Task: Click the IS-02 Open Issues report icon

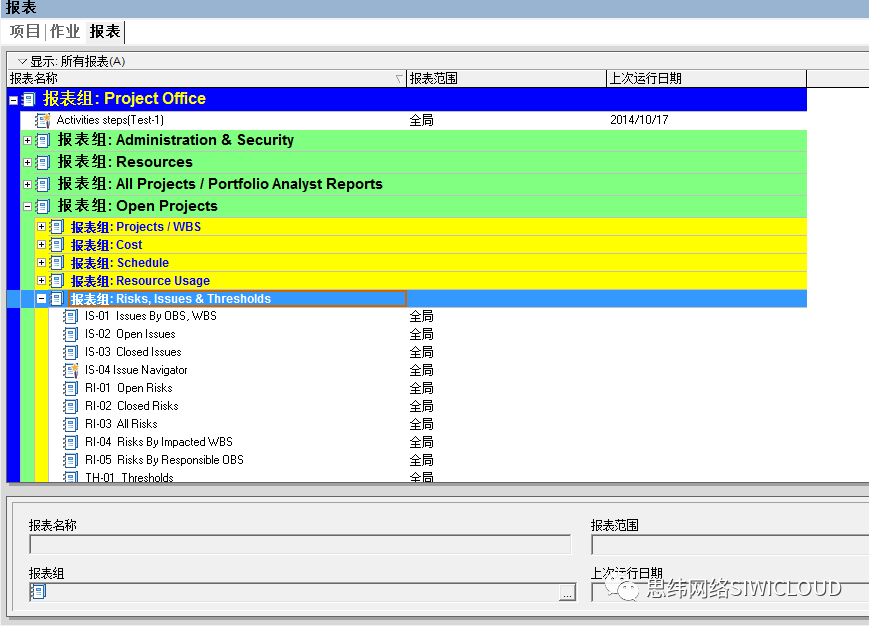Action: tap(70, 334)
